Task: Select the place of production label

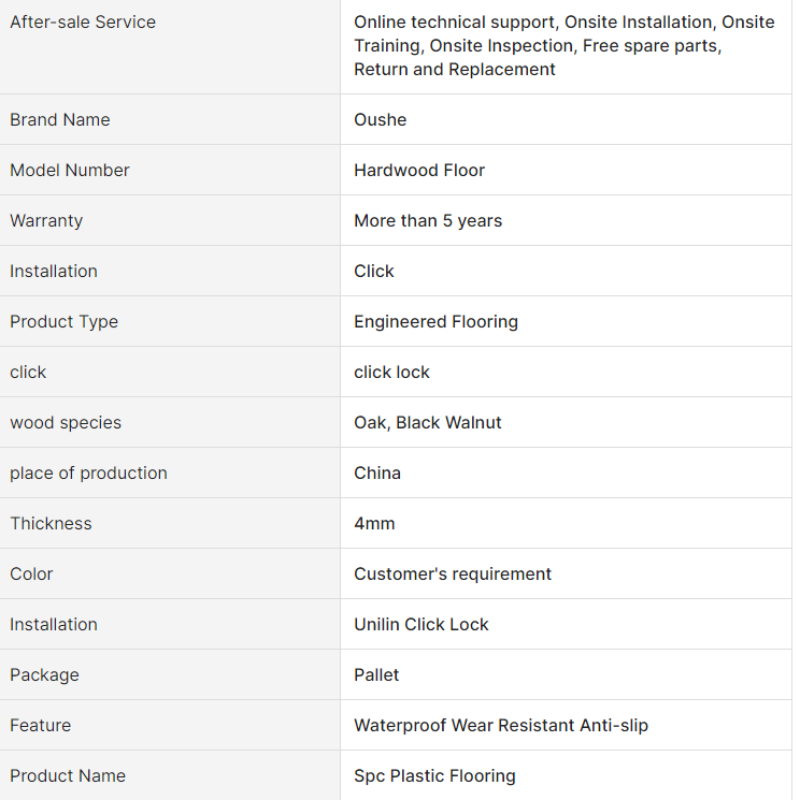Action: click(x=89, y=473)
